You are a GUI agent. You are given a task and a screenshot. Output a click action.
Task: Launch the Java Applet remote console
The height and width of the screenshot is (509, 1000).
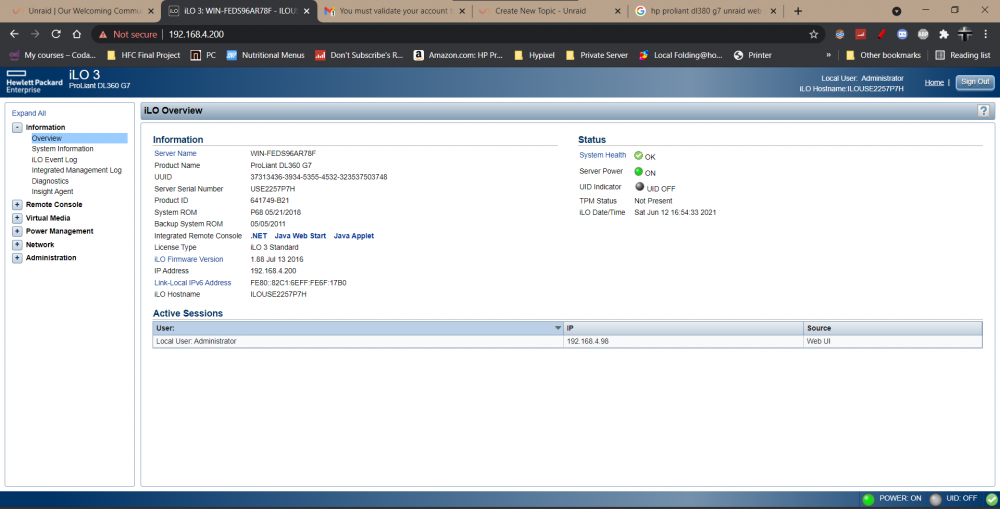click(x=353, y=236)
